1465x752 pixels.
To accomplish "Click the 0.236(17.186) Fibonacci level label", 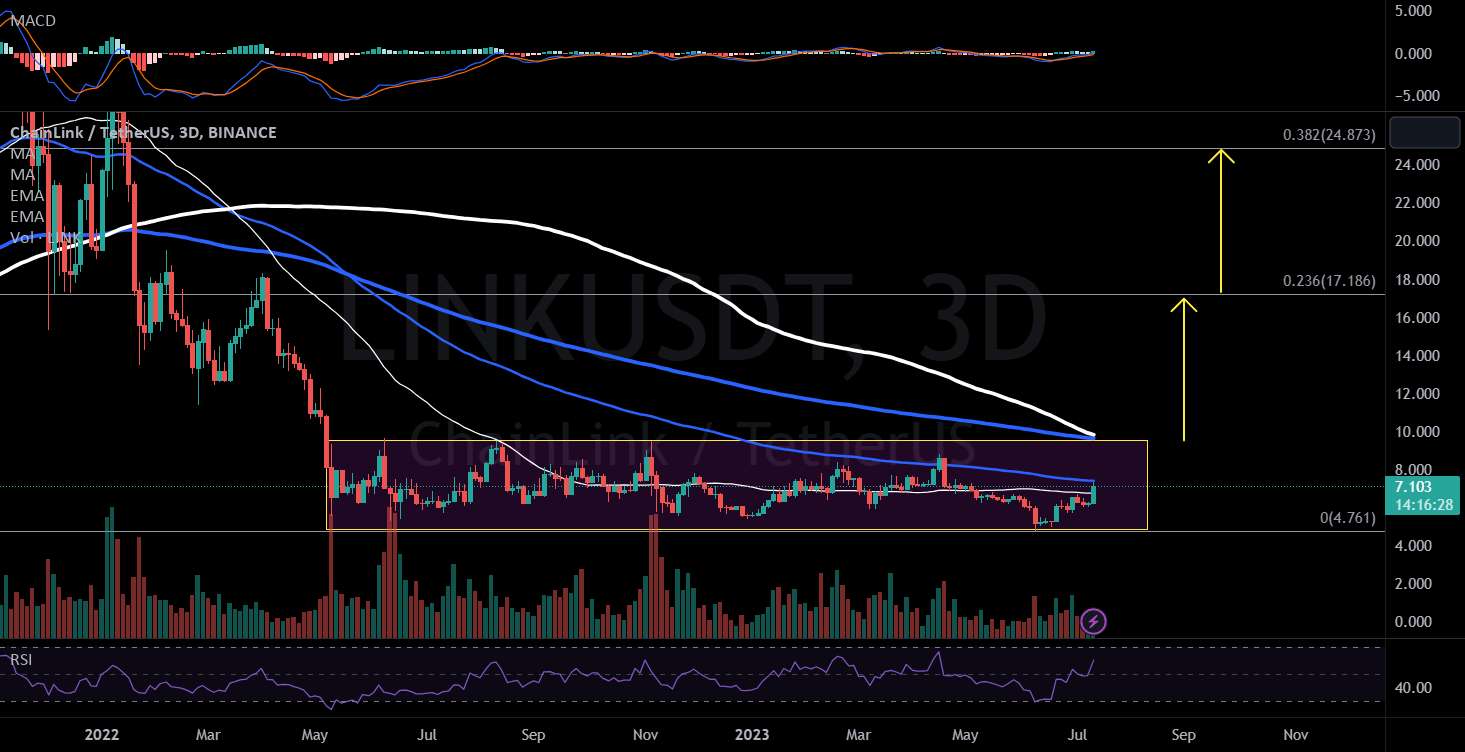I will tap(1330, 282).
